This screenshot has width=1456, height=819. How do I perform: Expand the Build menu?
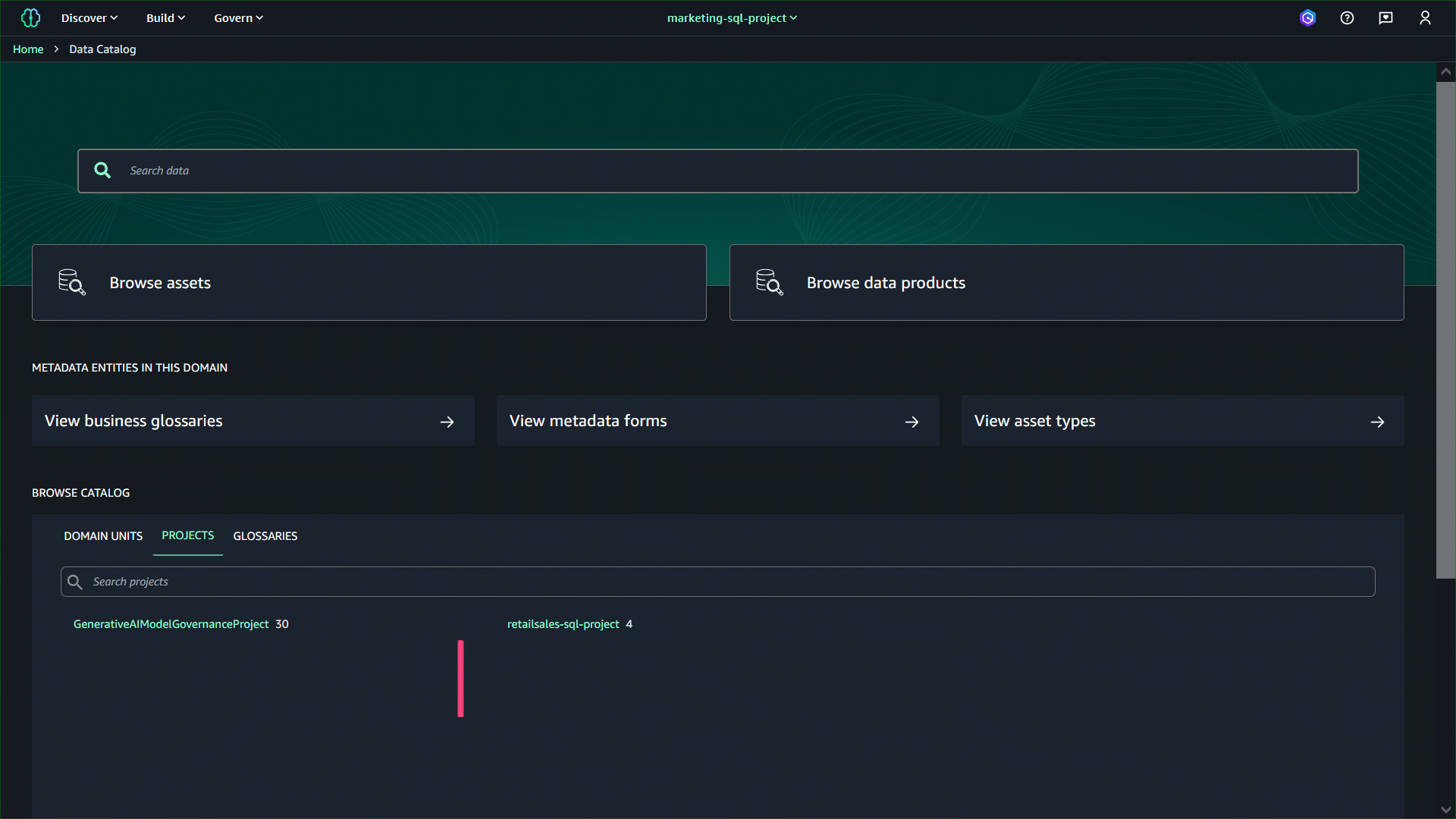pyautogui.click(x=165, y=17)
